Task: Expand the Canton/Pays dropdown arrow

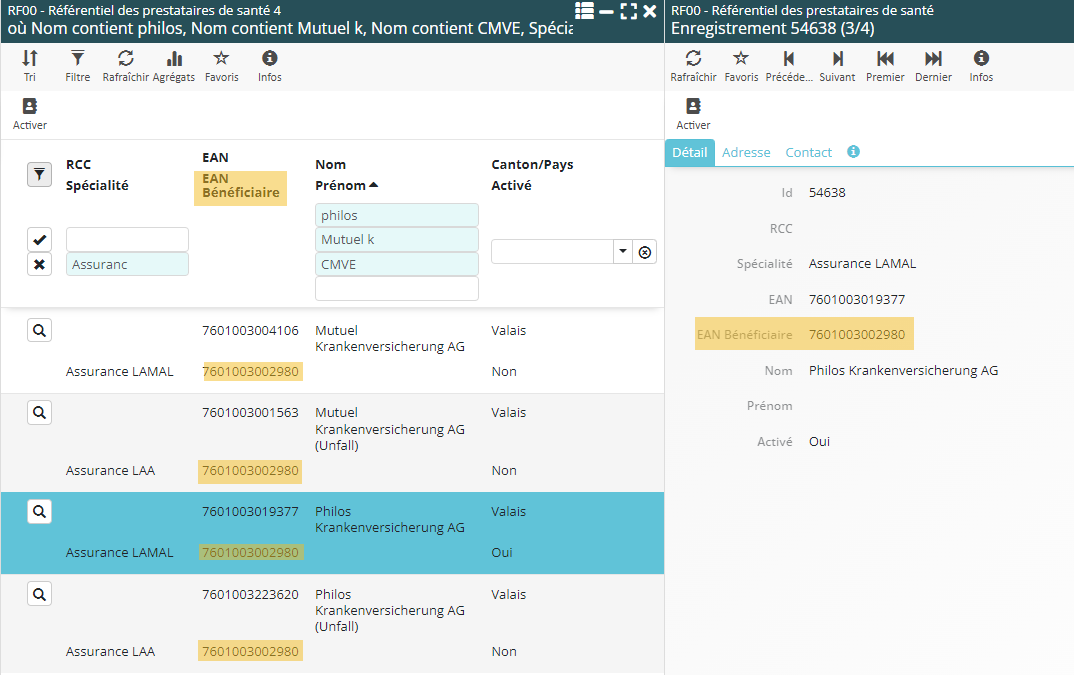Action: 623,252
